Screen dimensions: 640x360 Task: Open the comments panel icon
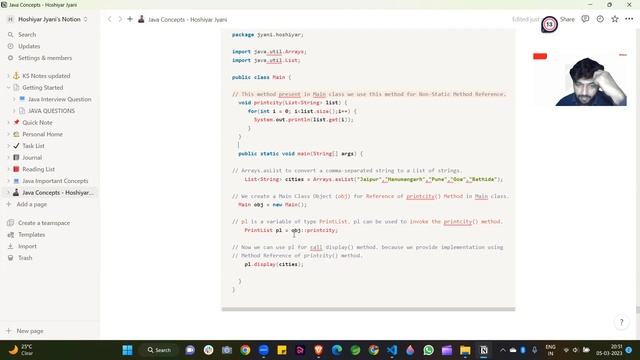click(585, 19)
